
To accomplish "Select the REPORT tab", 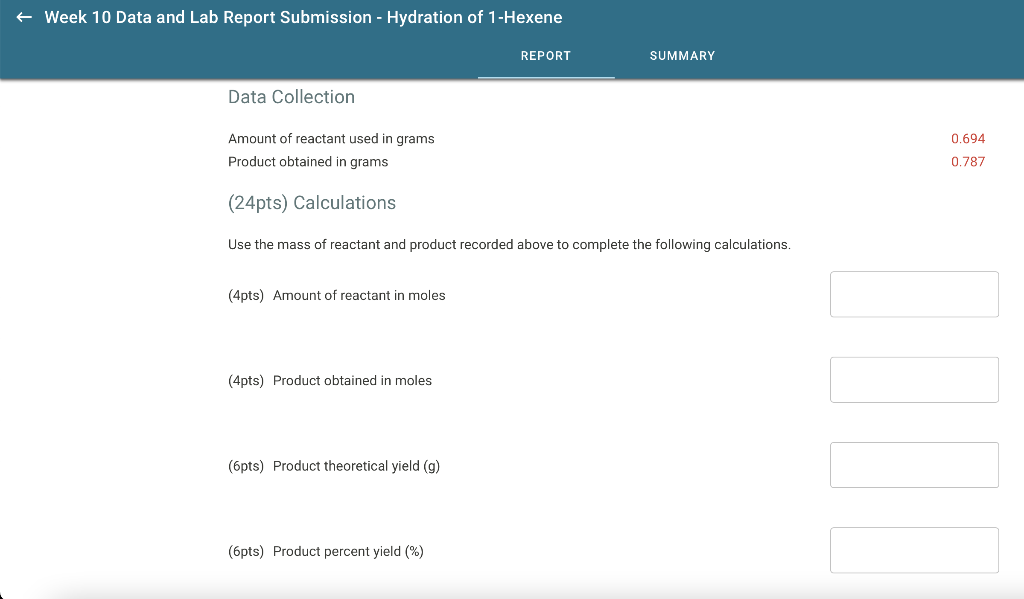I will click(x=546, y=56).
